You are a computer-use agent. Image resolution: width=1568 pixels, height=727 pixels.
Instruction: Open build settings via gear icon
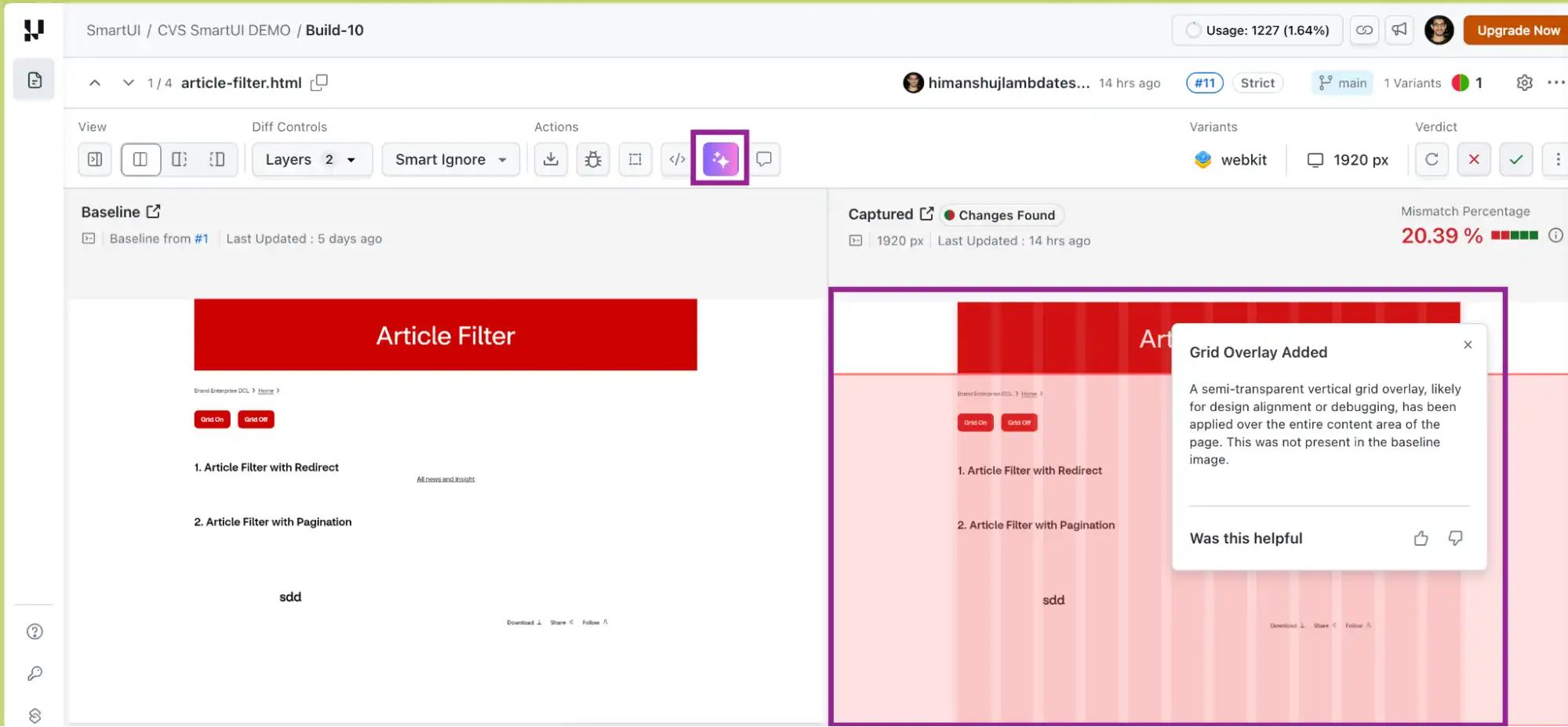point(1524,82)
